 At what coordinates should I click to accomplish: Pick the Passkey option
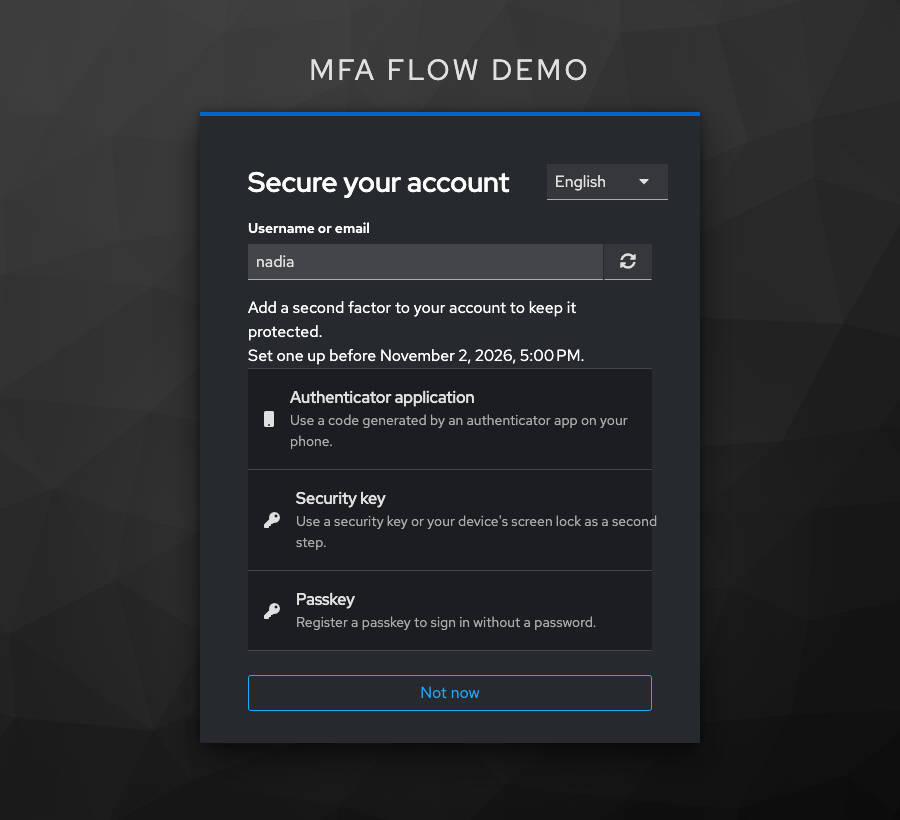pos(449,611)
